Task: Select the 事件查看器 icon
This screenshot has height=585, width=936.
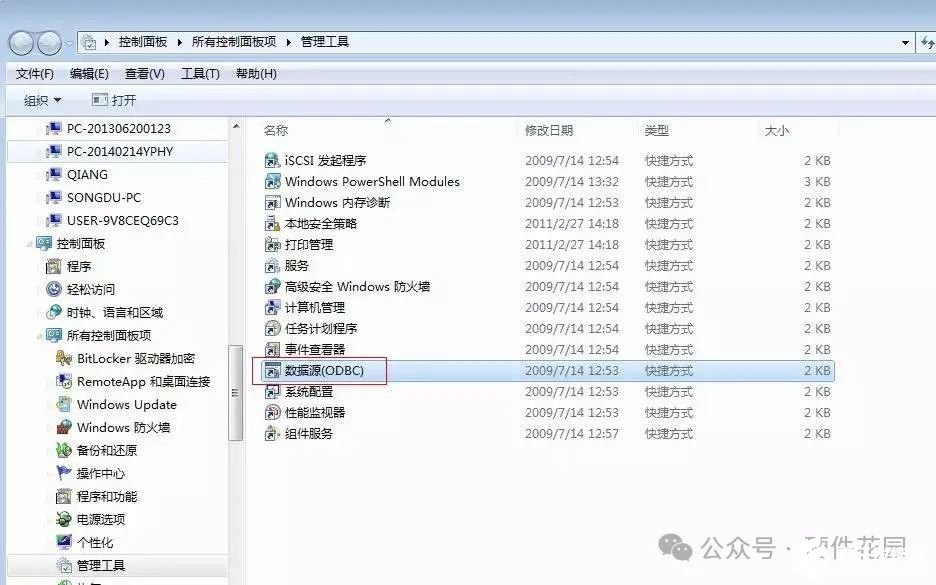Action: 272,349
